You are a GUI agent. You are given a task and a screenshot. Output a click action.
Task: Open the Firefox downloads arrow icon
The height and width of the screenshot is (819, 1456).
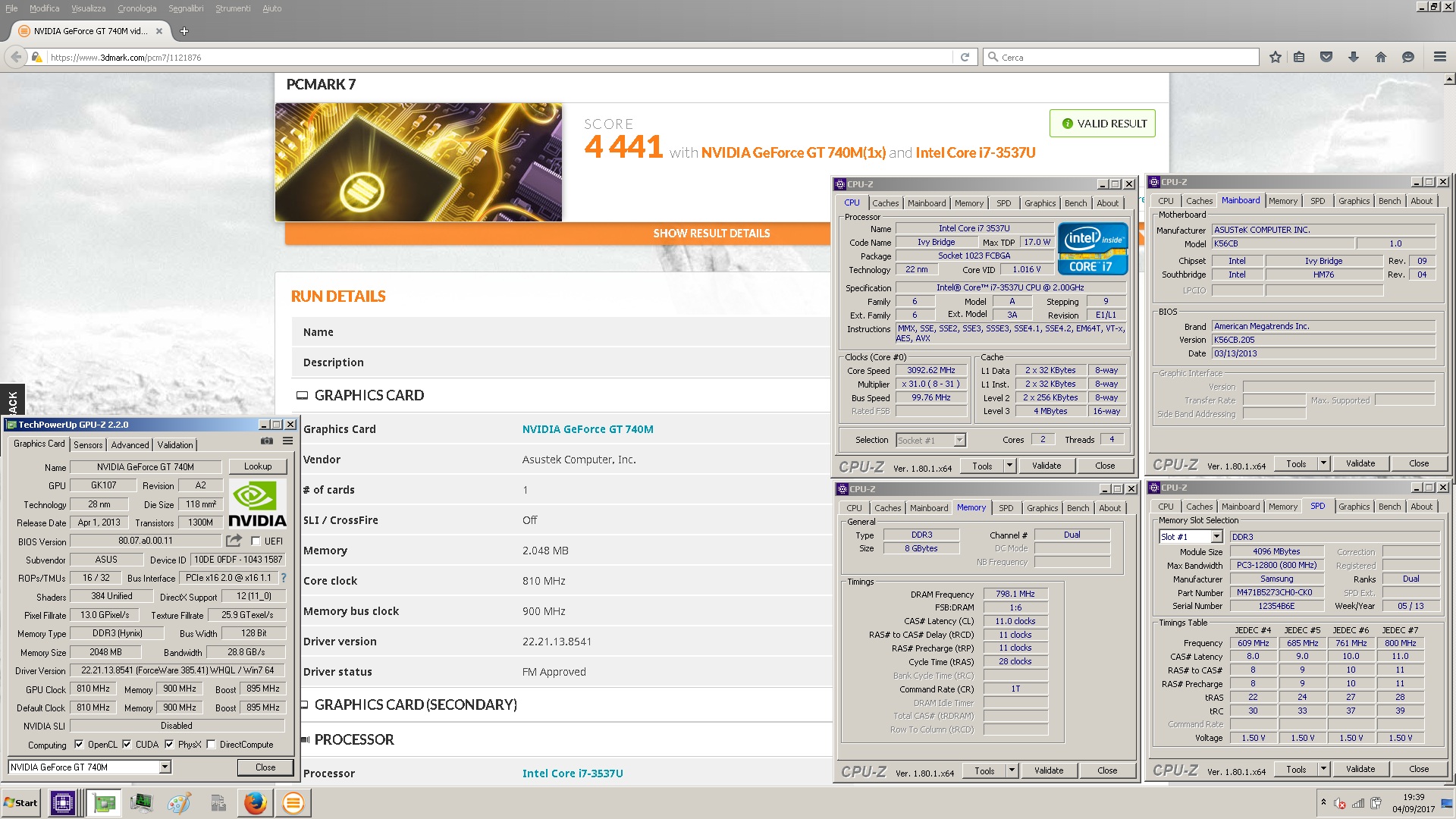click(x=1354, y=57)
